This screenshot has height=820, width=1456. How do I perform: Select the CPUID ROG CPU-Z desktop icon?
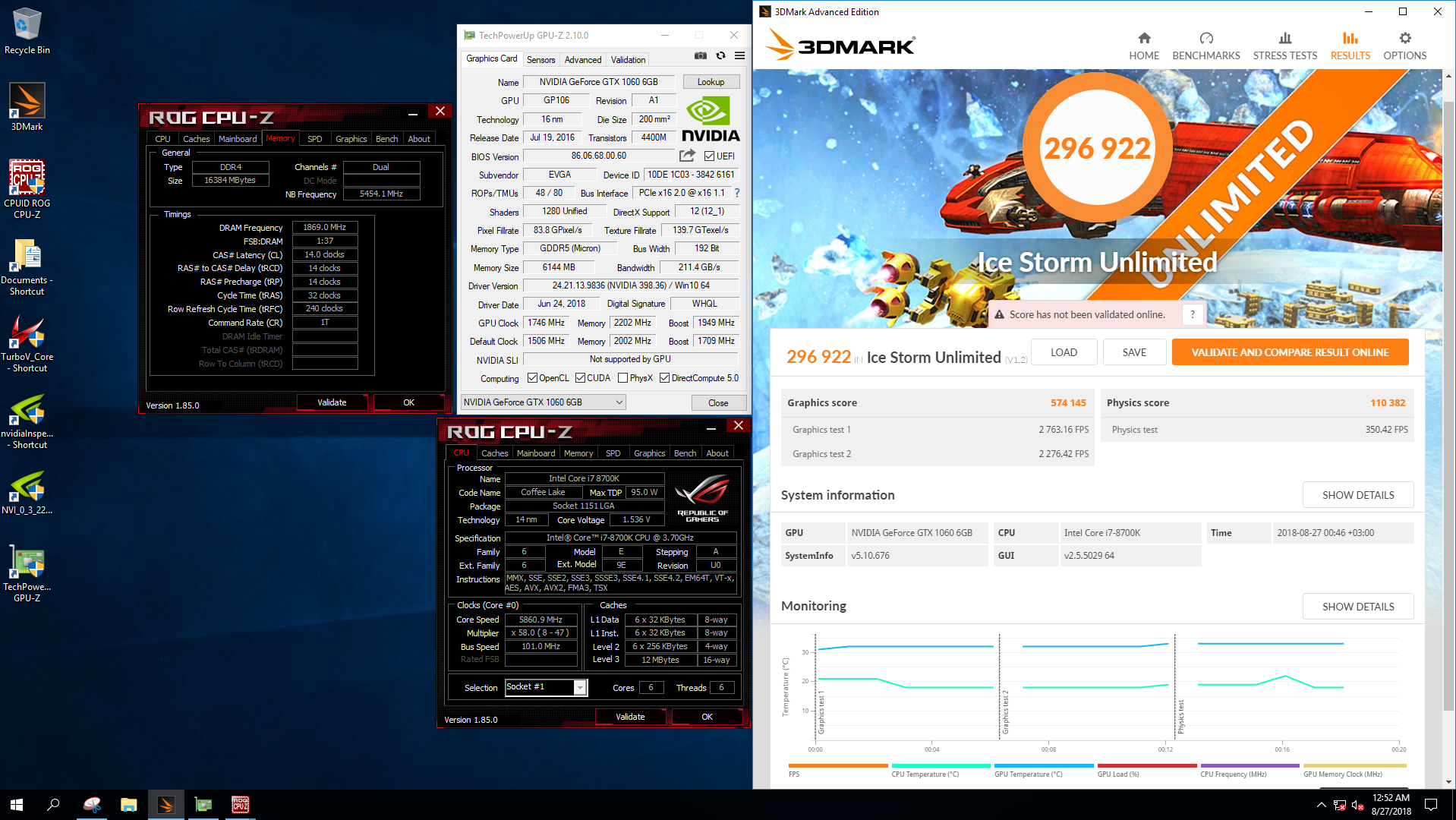click(x=27, y=189)
